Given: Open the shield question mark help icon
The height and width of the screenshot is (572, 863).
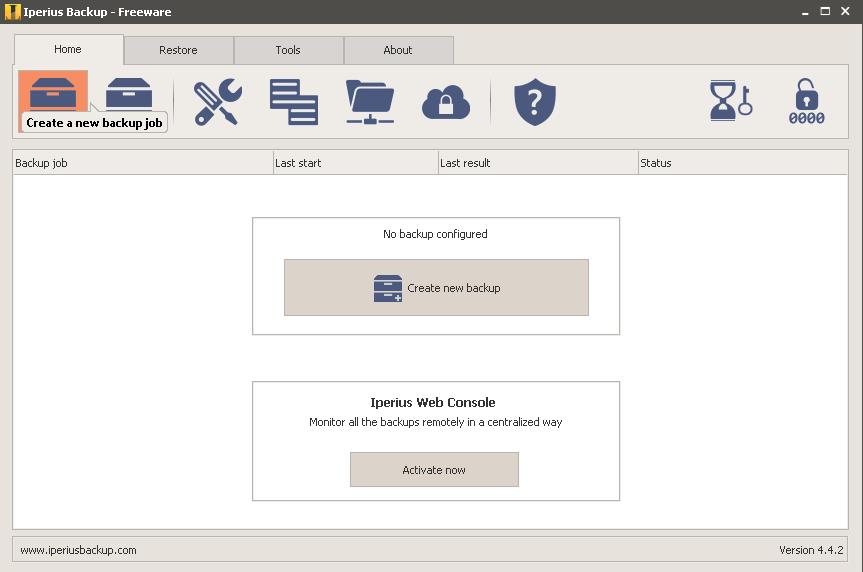Looking at the screenshot, I should pyautogui.click(x=534, y=102).
